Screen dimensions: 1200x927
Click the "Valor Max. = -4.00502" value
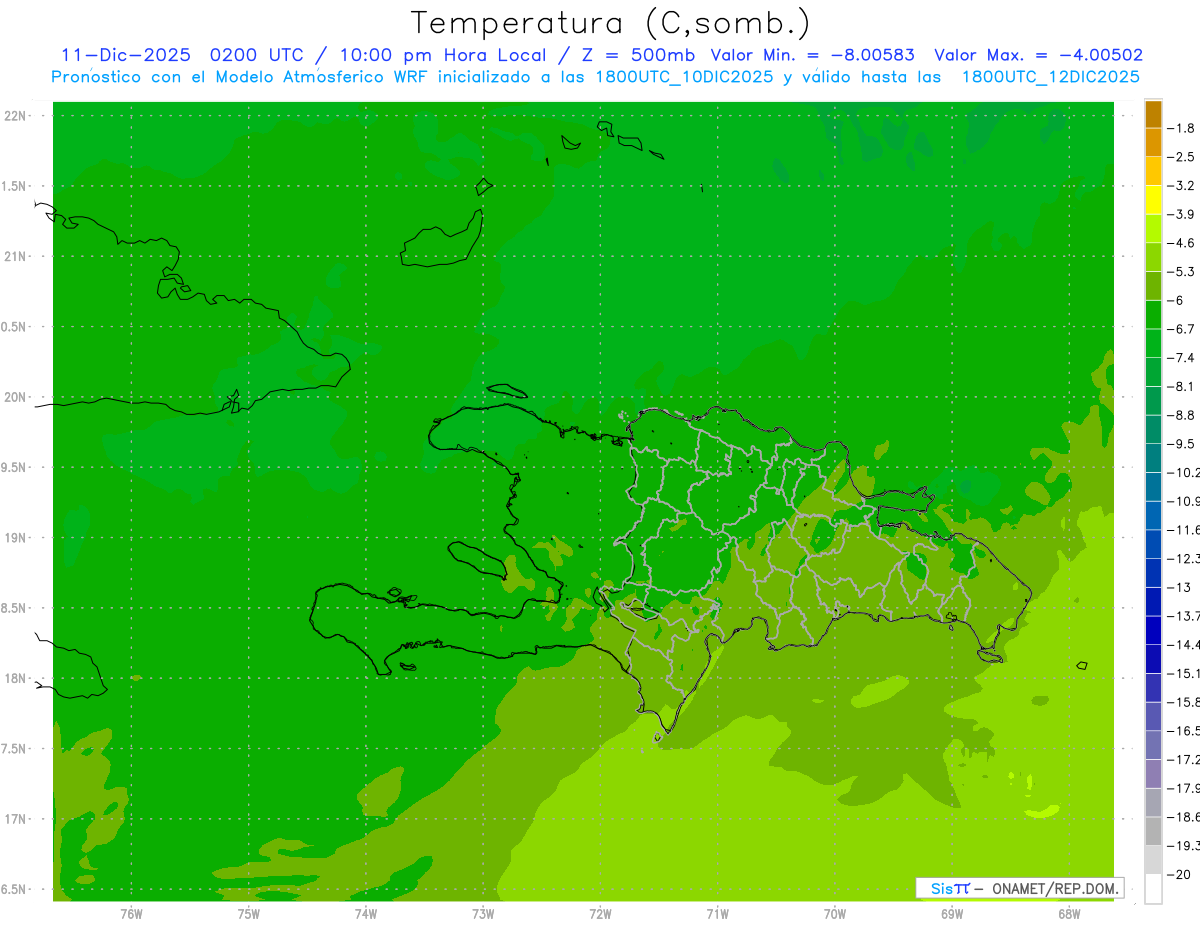coord(1038,55)
